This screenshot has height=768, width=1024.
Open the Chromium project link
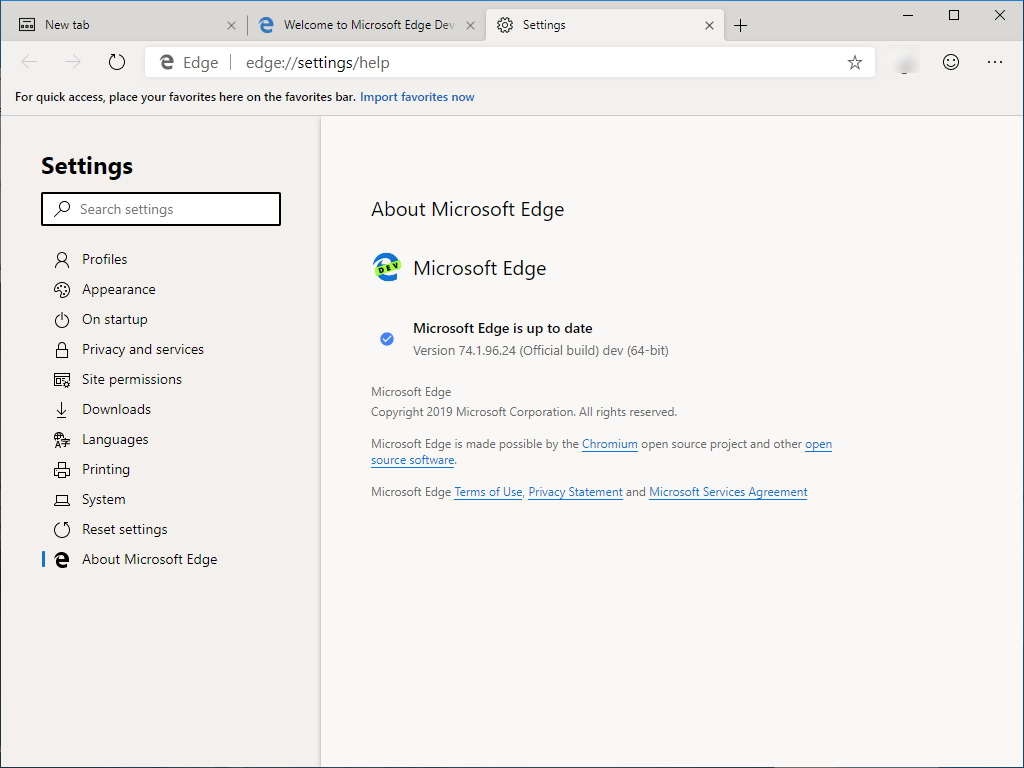610,444
